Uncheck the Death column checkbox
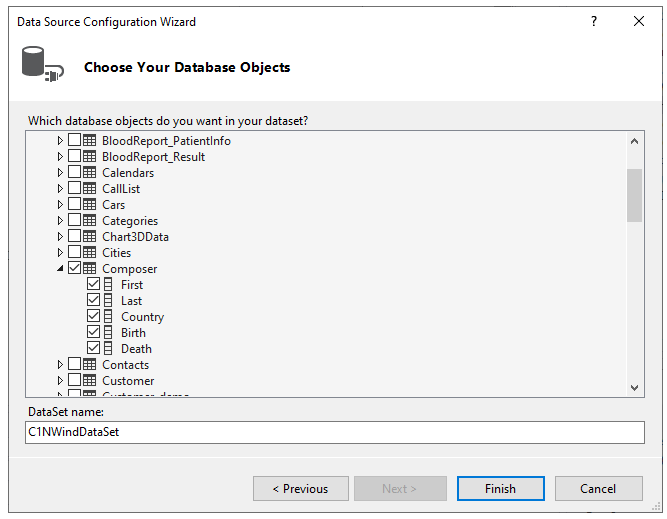 (x=94, y=349)
